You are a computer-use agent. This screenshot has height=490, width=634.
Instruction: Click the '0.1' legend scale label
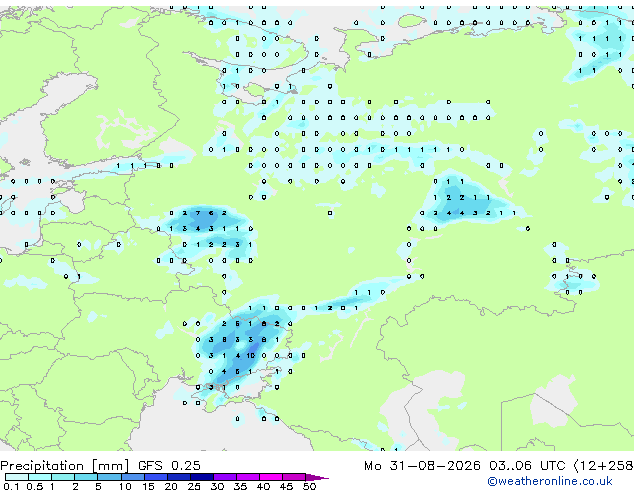[11, 486]
